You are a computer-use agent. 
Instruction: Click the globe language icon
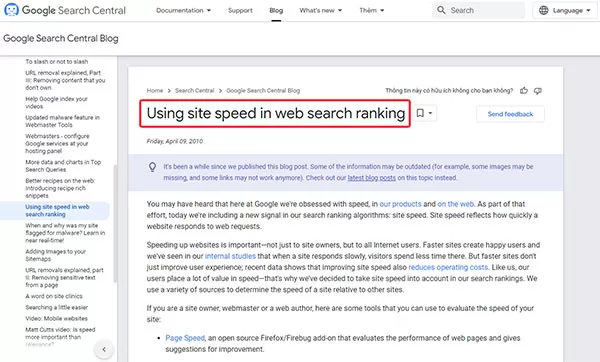click(543, 10)
